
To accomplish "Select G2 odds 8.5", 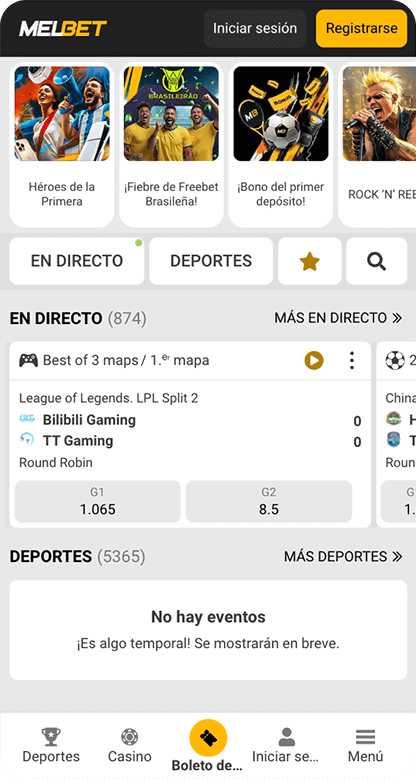I will coord(269,501).
